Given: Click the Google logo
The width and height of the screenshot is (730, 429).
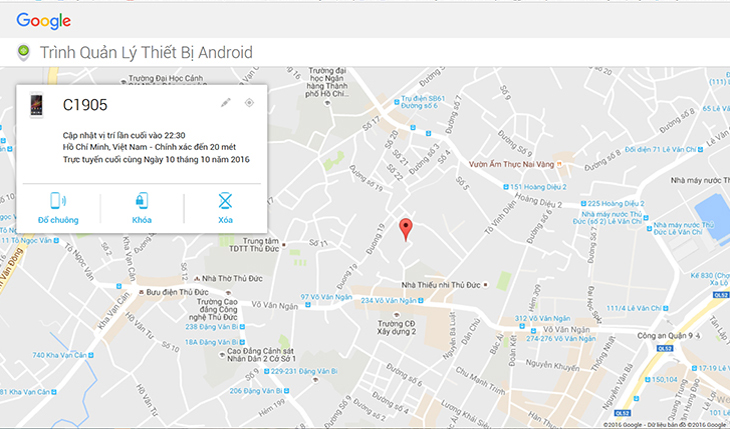Looking at the screenshot, I should 44,20.
